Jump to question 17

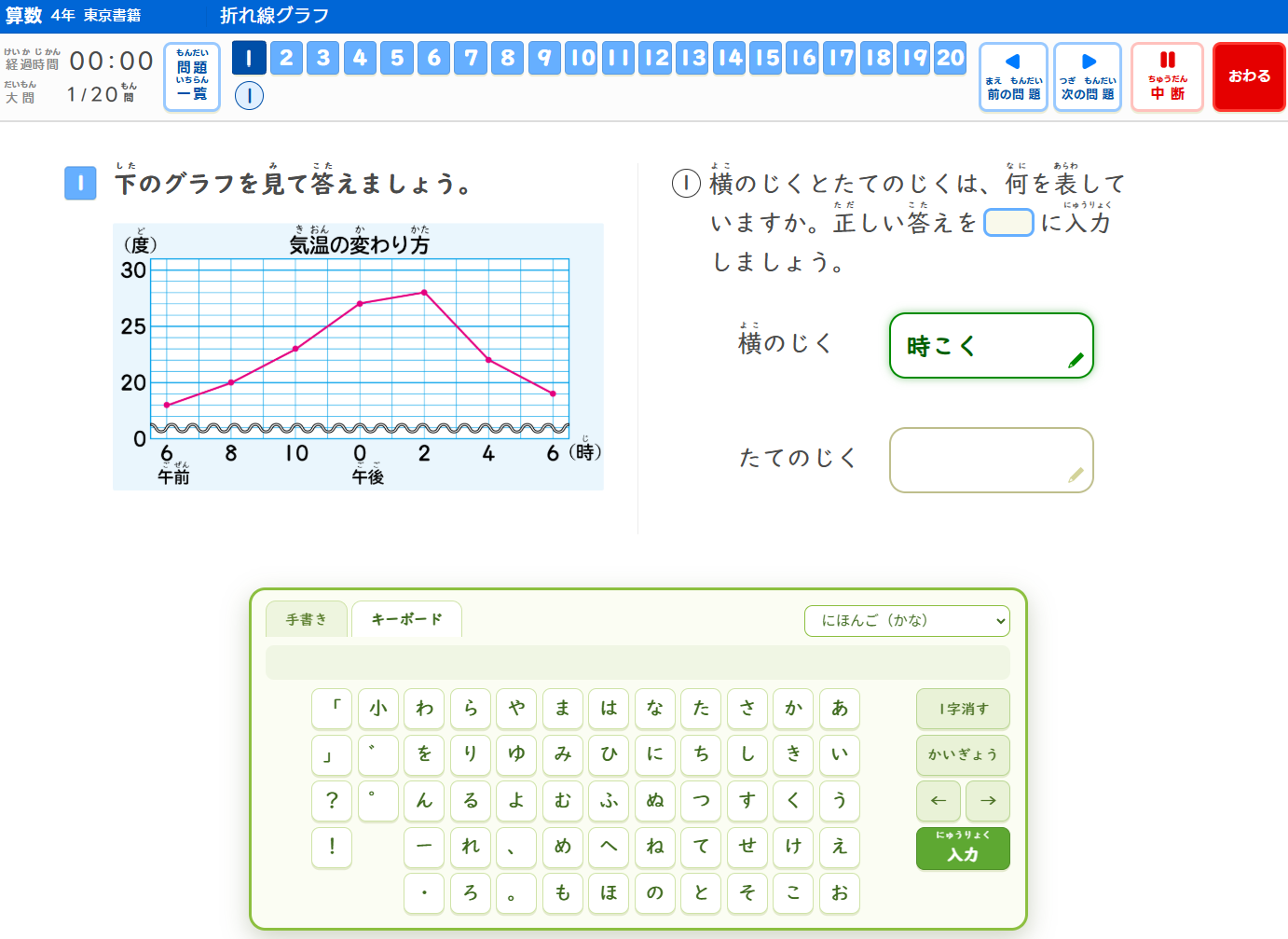click(841, 58)
